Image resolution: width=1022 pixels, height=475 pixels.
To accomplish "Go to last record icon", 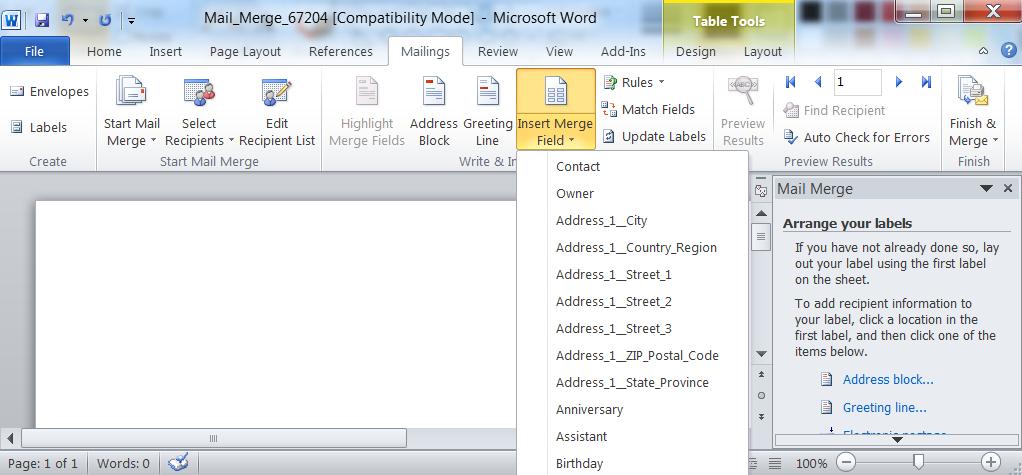I will 926,82.
